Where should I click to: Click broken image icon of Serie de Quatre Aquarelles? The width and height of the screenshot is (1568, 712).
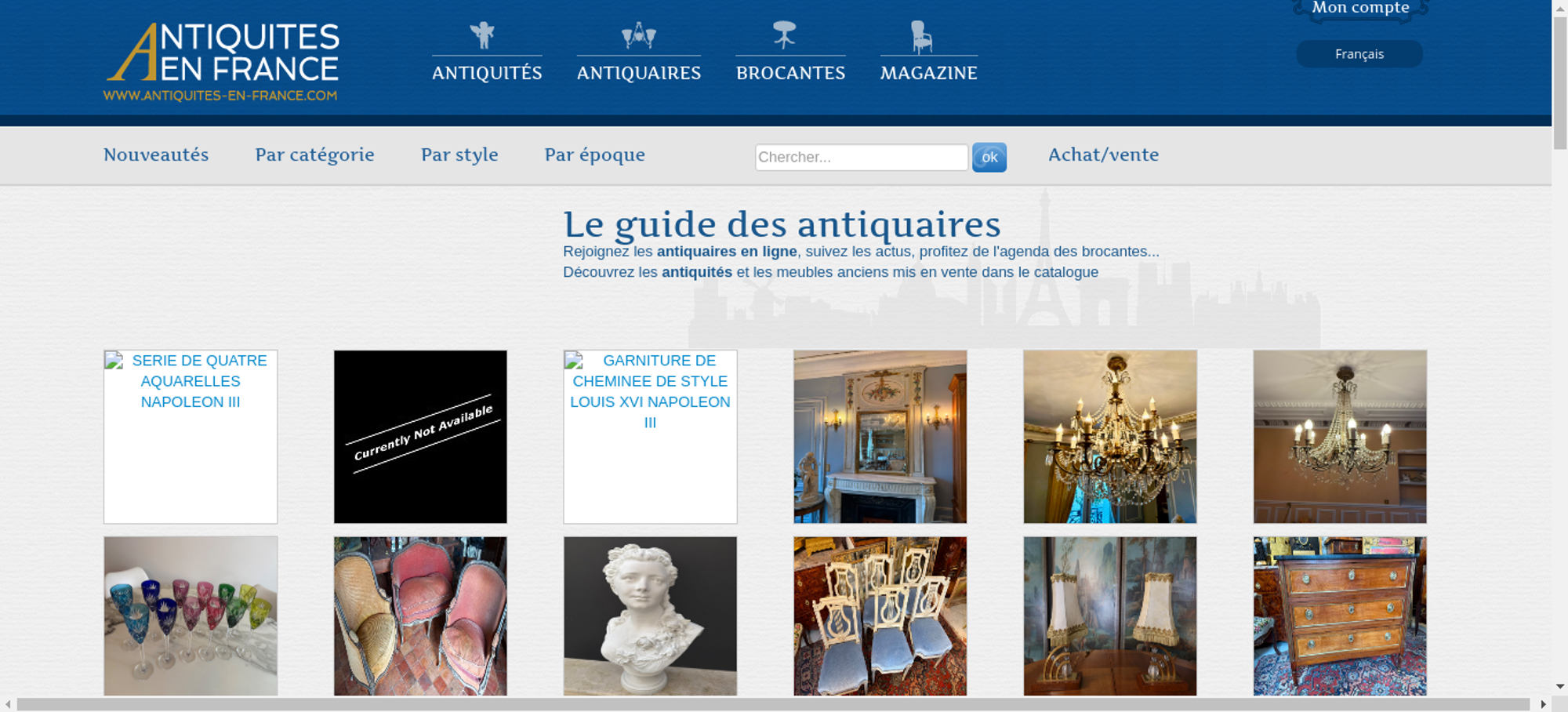point(114,361)
